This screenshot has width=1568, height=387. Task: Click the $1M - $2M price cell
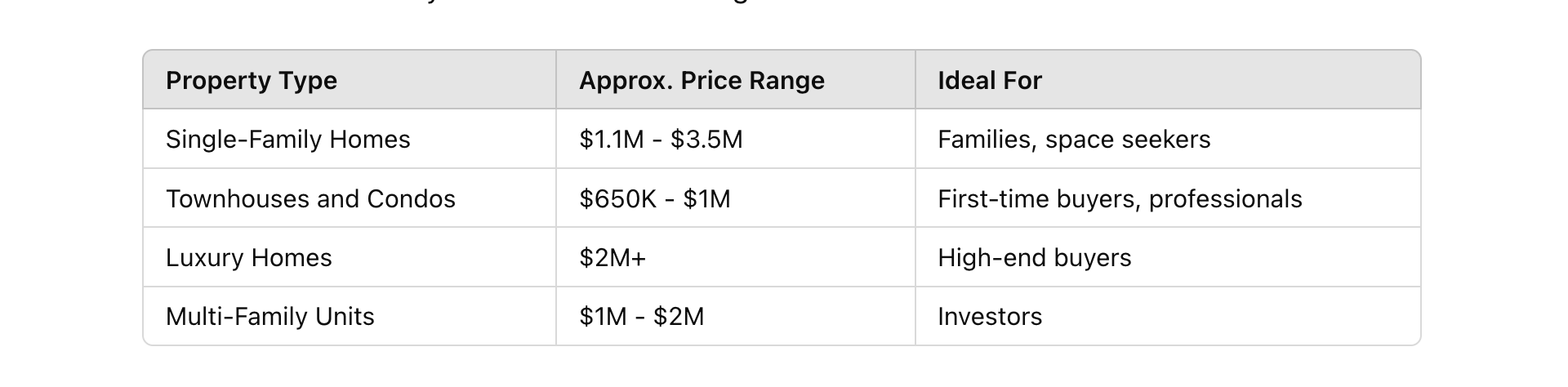[736, 316]
